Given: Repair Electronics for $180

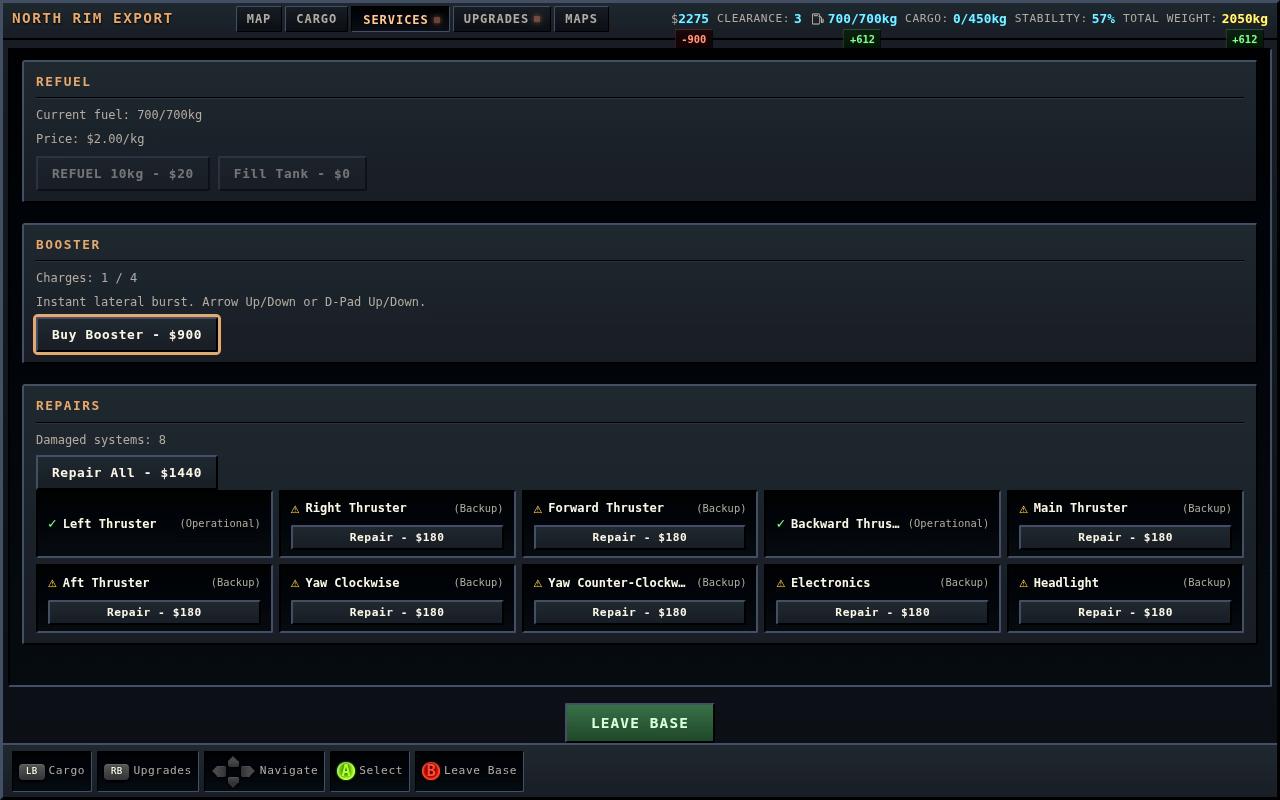Looking at the screenshot, I should [x=882, y=612].
